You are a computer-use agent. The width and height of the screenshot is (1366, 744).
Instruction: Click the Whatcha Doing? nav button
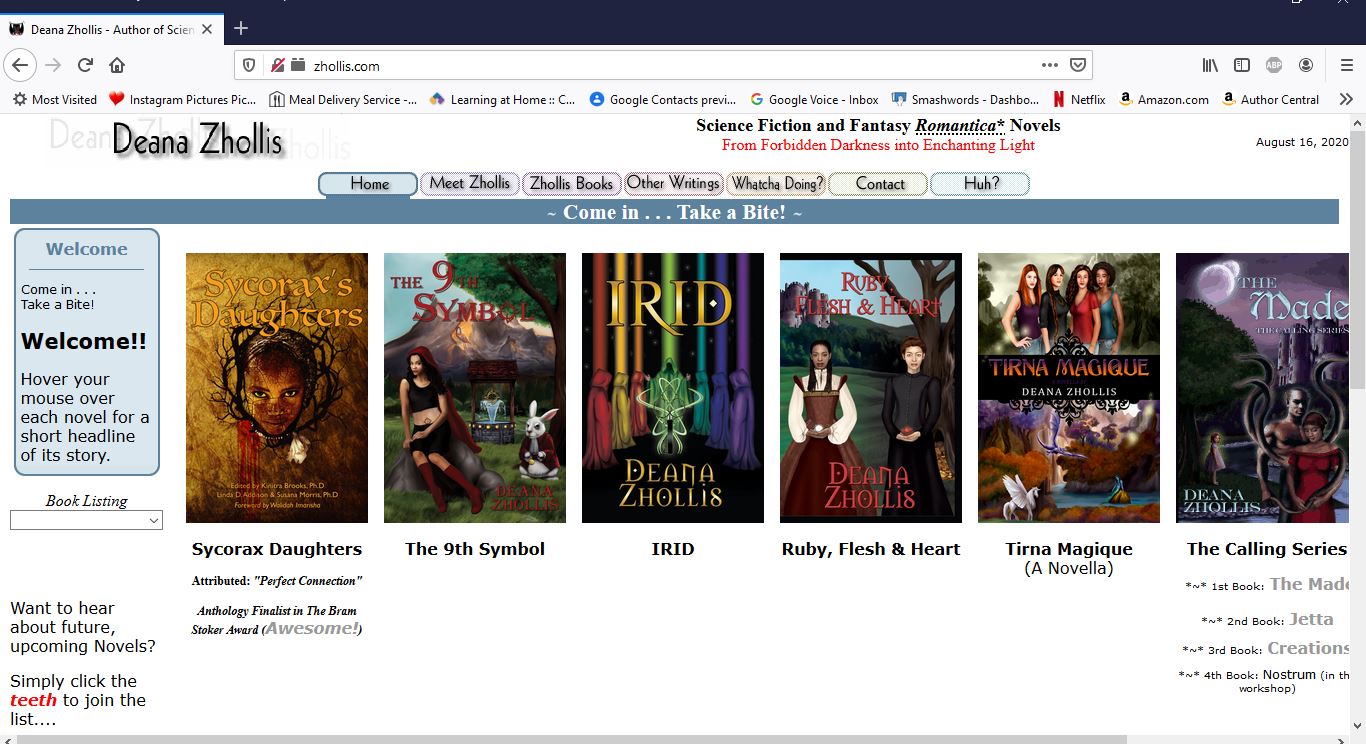click(776, 184)
